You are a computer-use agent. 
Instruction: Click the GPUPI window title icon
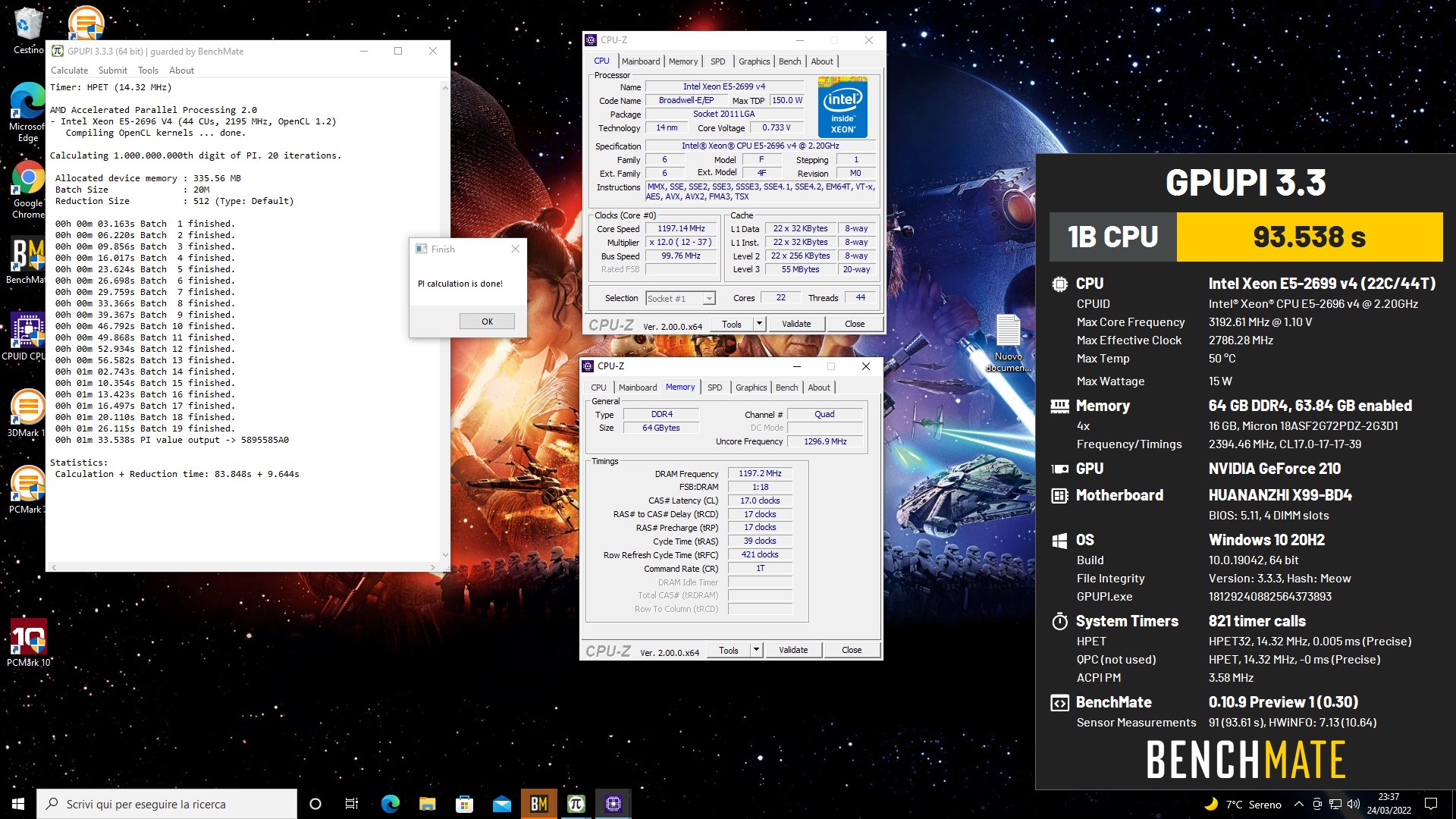tap(57, 51)
